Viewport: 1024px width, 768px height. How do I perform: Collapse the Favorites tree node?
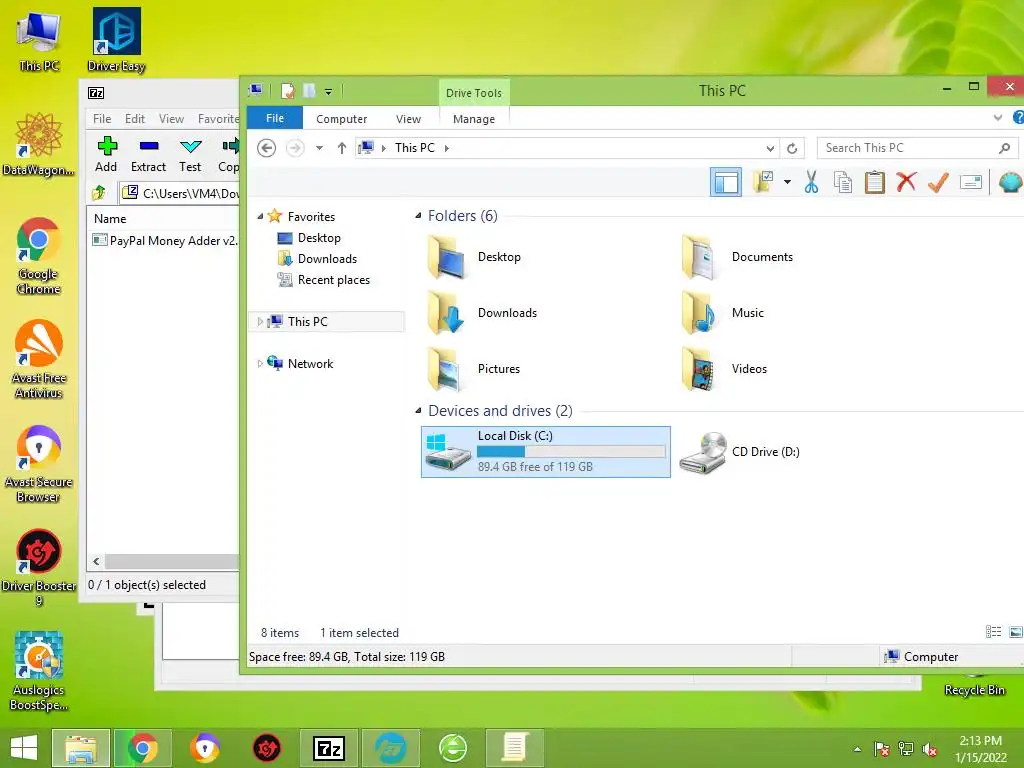(x=260, y=216)
